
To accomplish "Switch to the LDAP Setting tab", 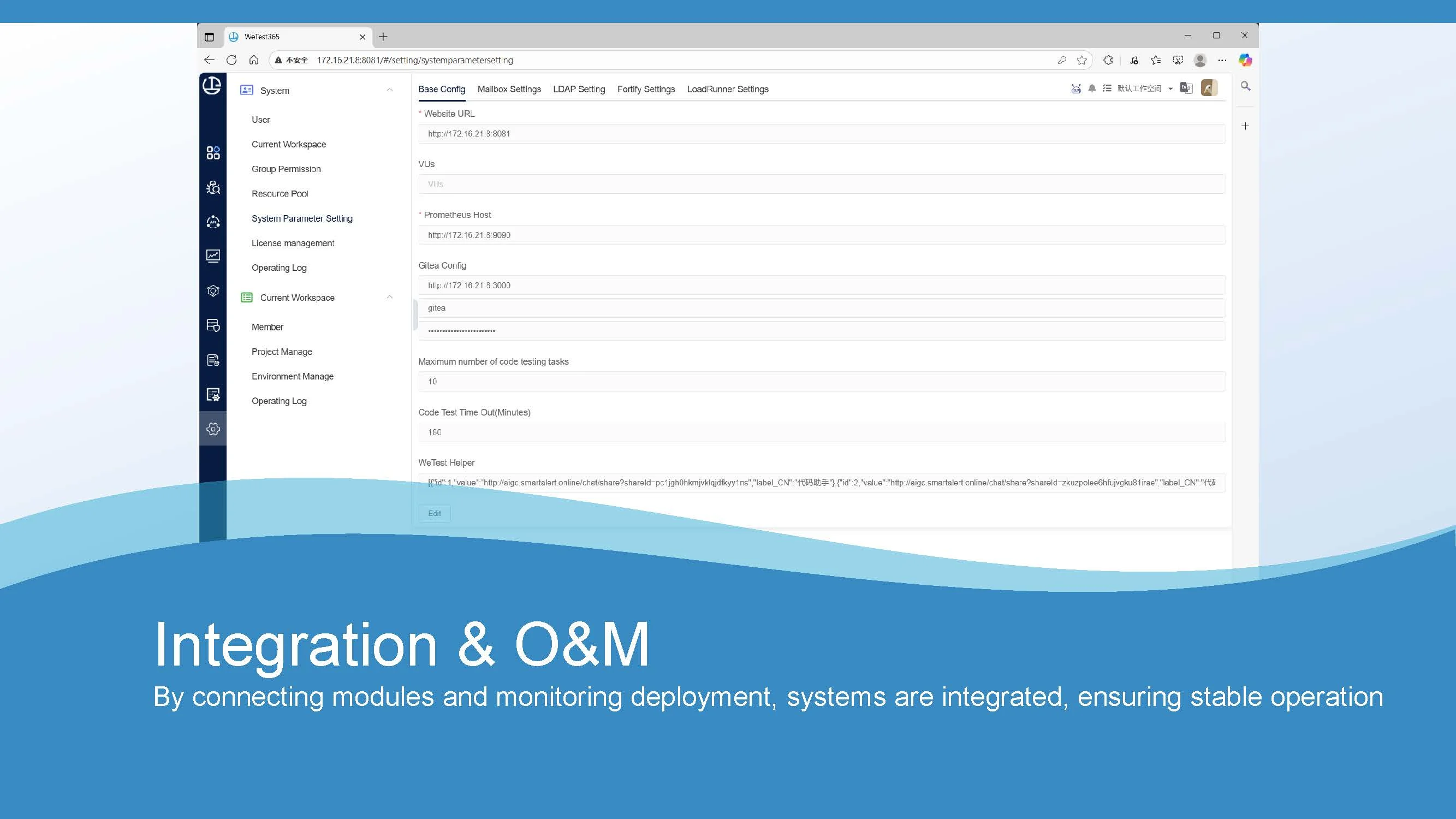I will pos(579,90).
